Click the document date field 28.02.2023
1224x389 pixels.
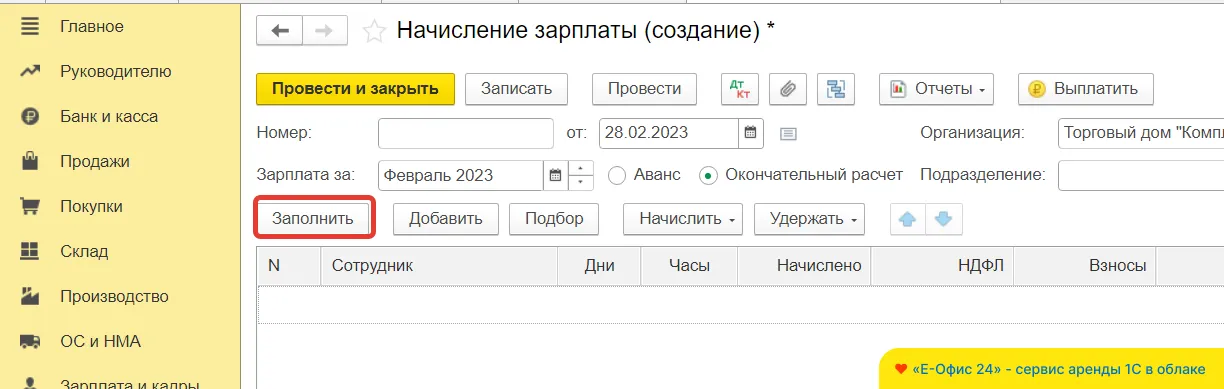(x=669, y=133)
